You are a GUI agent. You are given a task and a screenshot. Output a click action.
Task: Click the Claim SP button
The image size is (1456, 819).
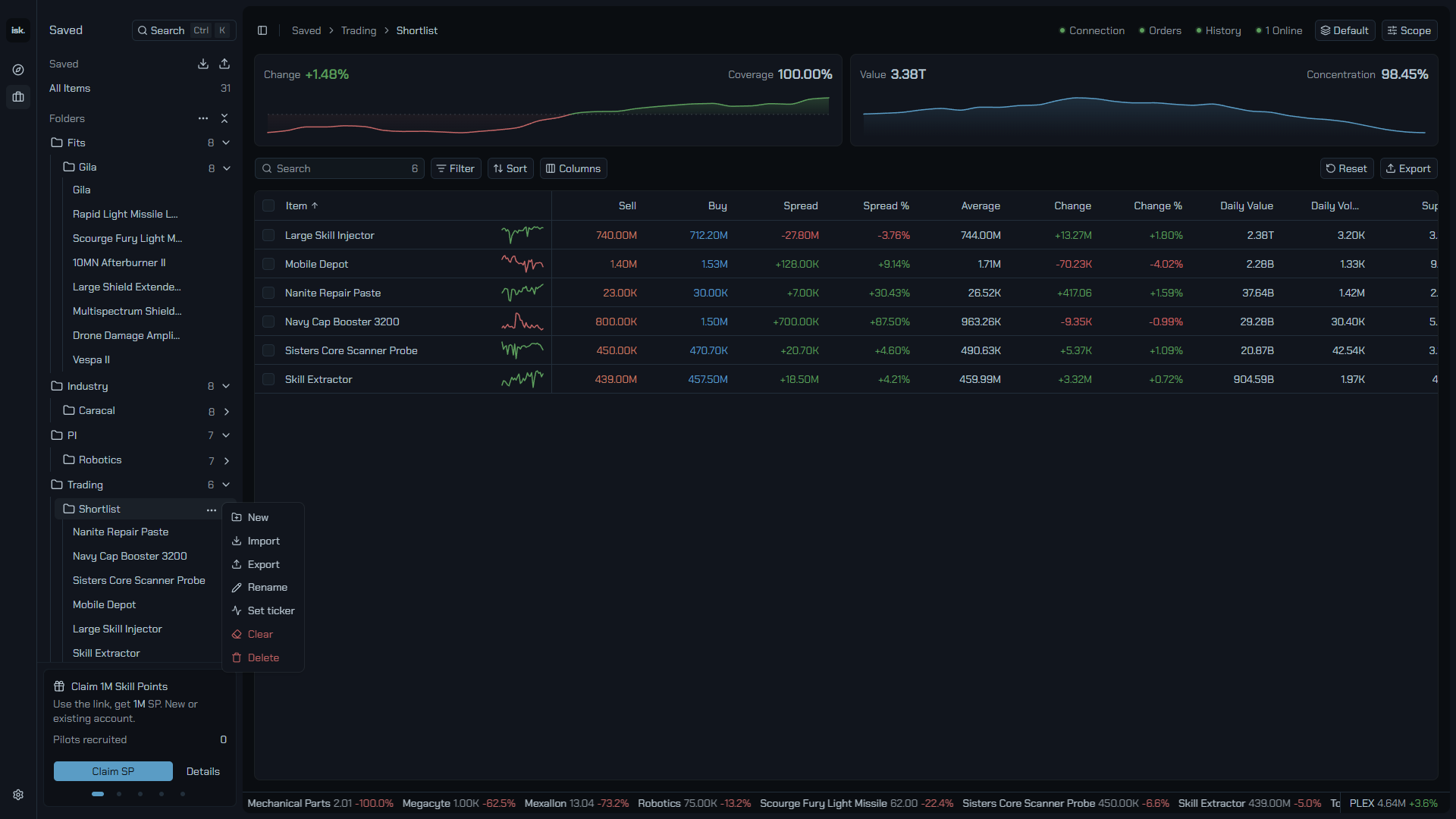pyautogui.click(x=113, y=771)
